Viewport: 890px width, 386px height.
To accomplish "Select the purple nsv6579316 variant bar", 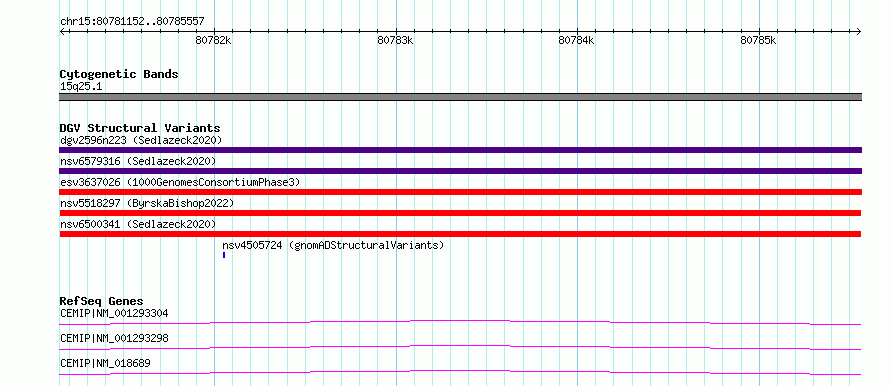I will point(460,171).
